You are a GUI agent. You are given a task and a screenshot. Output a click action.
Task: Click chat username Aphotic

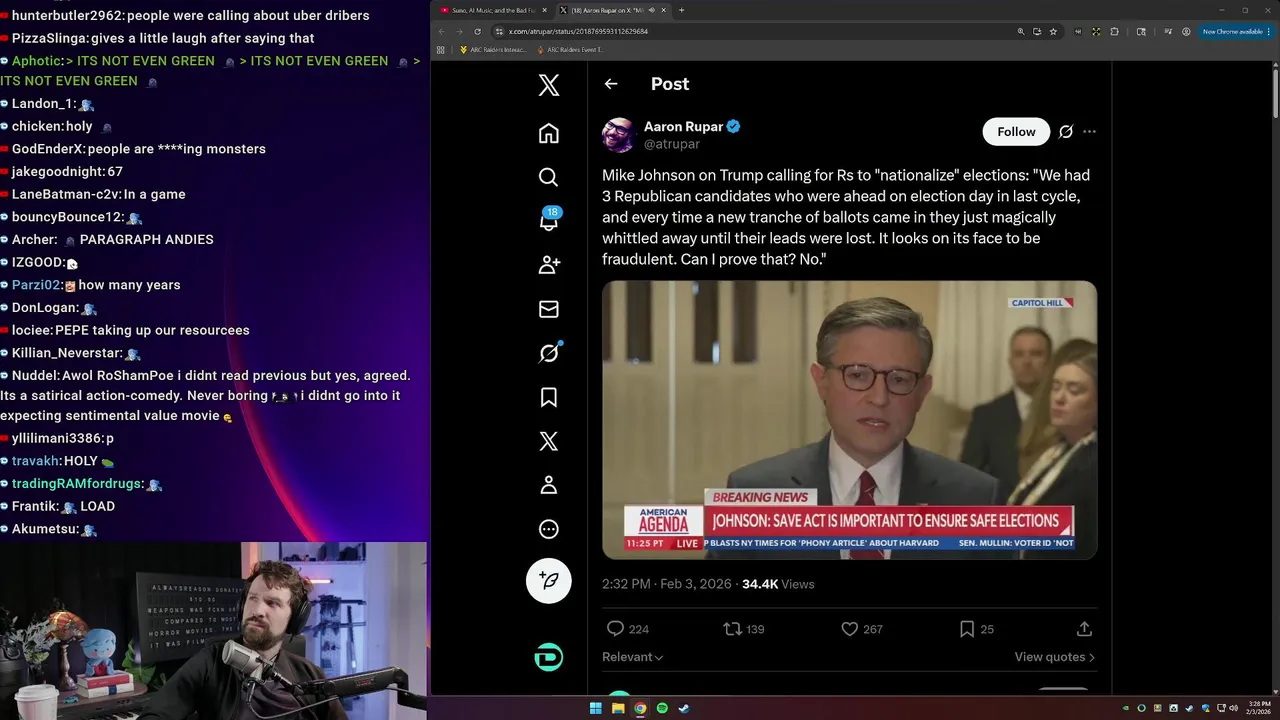tap(37, 61)
